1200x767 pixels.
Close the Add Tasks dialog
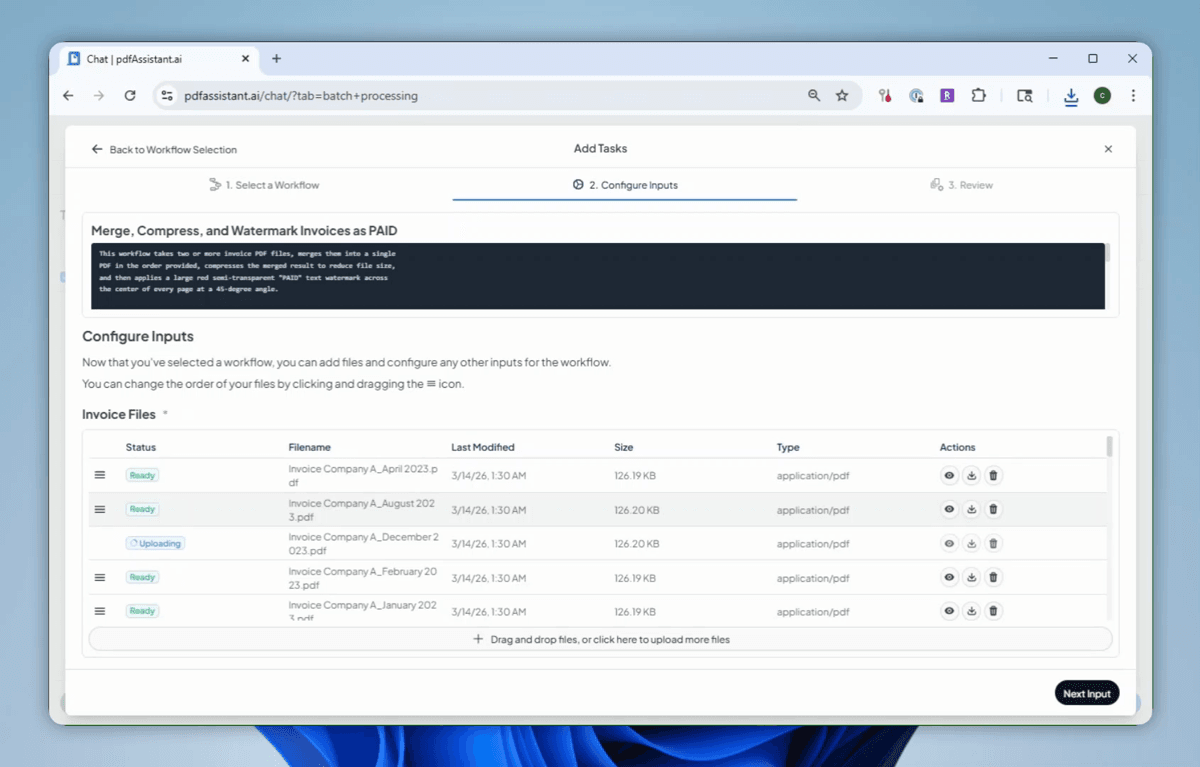(1108, 149)
